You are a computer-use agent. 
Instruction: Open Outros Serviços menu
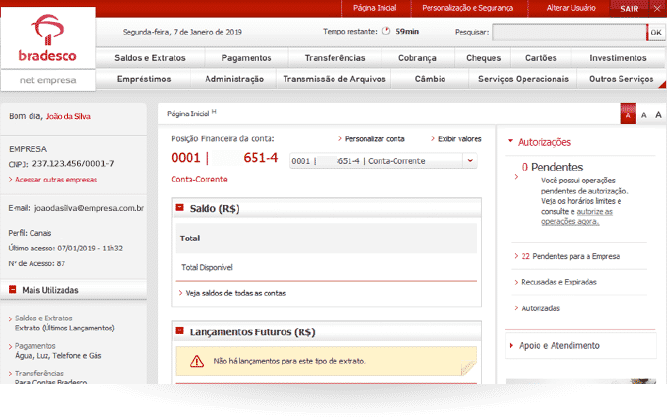pos(621,79)
